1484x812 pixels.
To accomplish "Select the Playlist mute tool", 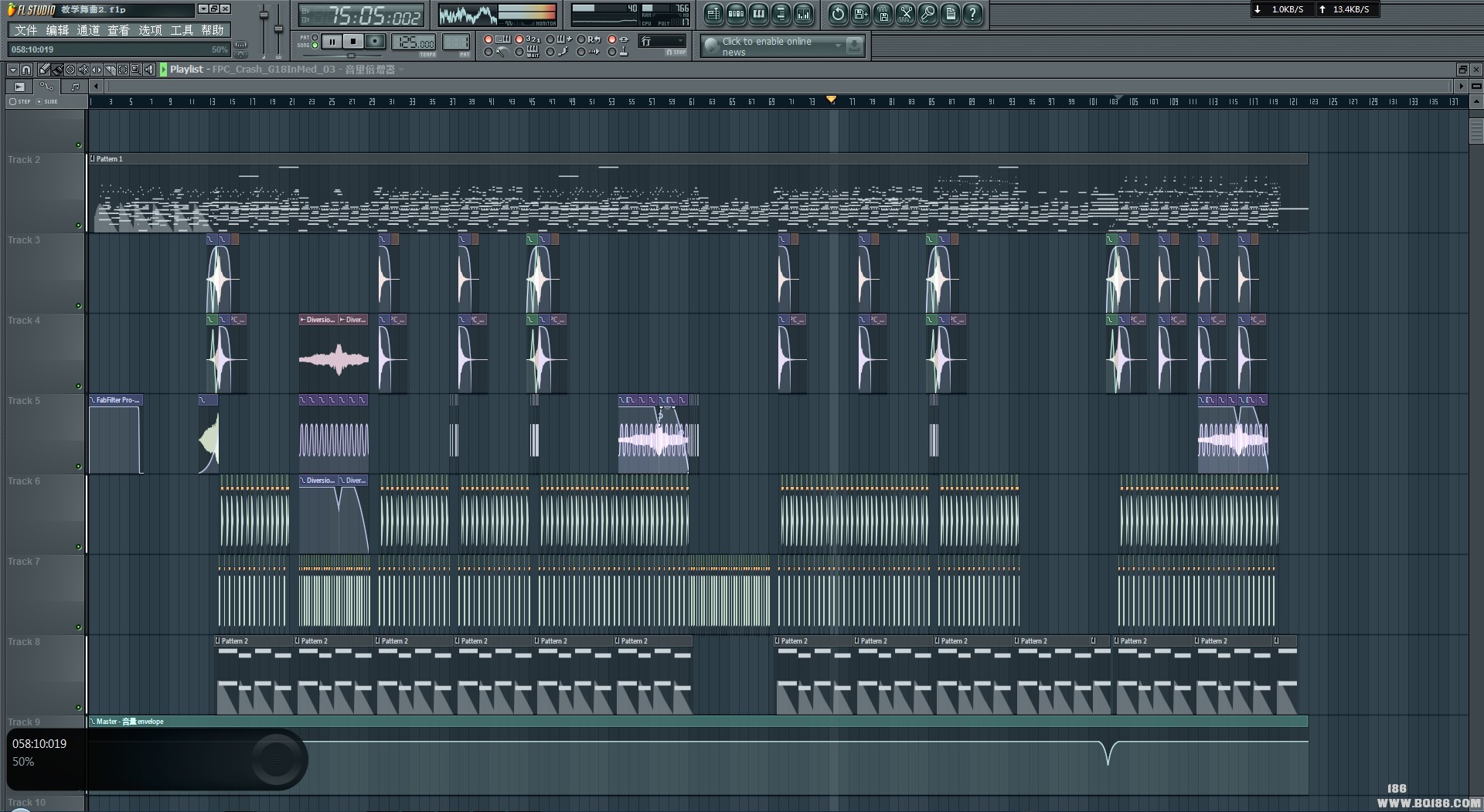I will point(83,70).
